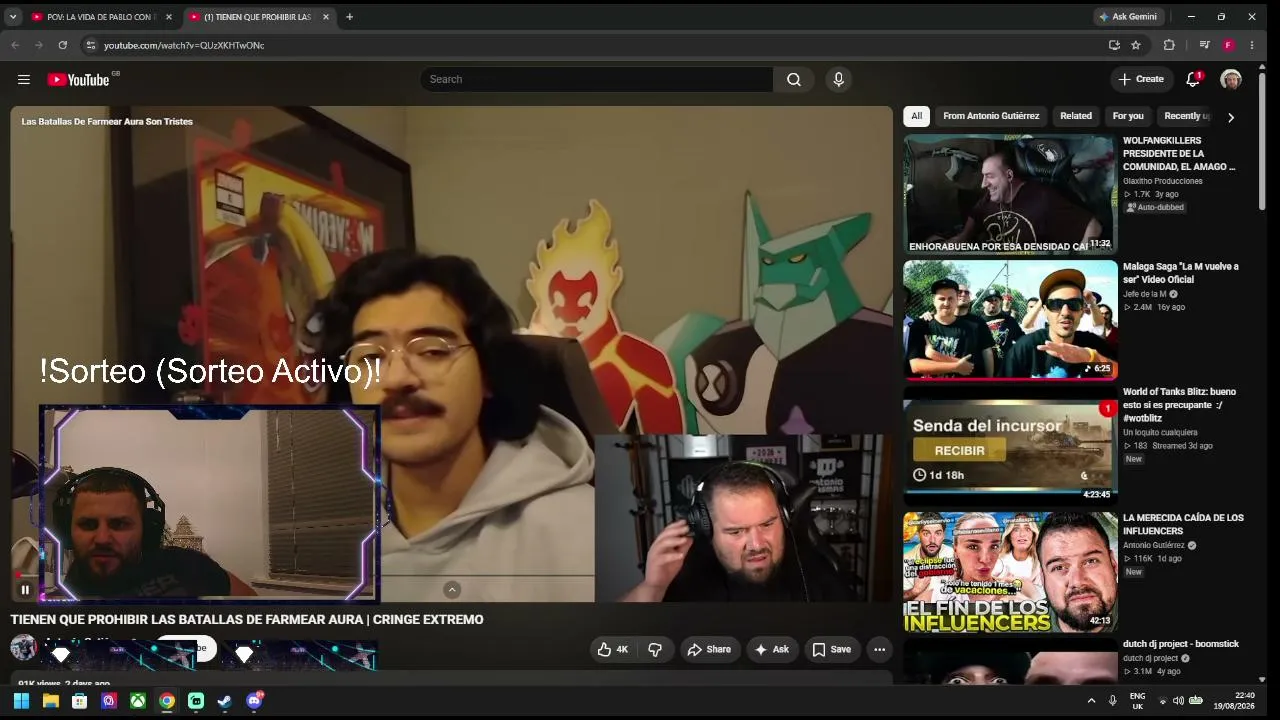Share the video

[709, 650]
